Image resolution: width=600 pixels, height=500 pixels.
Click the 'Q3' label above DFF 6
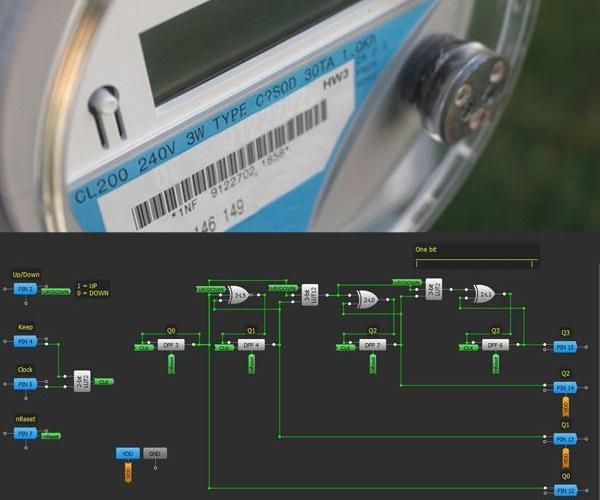click(495, 330)
